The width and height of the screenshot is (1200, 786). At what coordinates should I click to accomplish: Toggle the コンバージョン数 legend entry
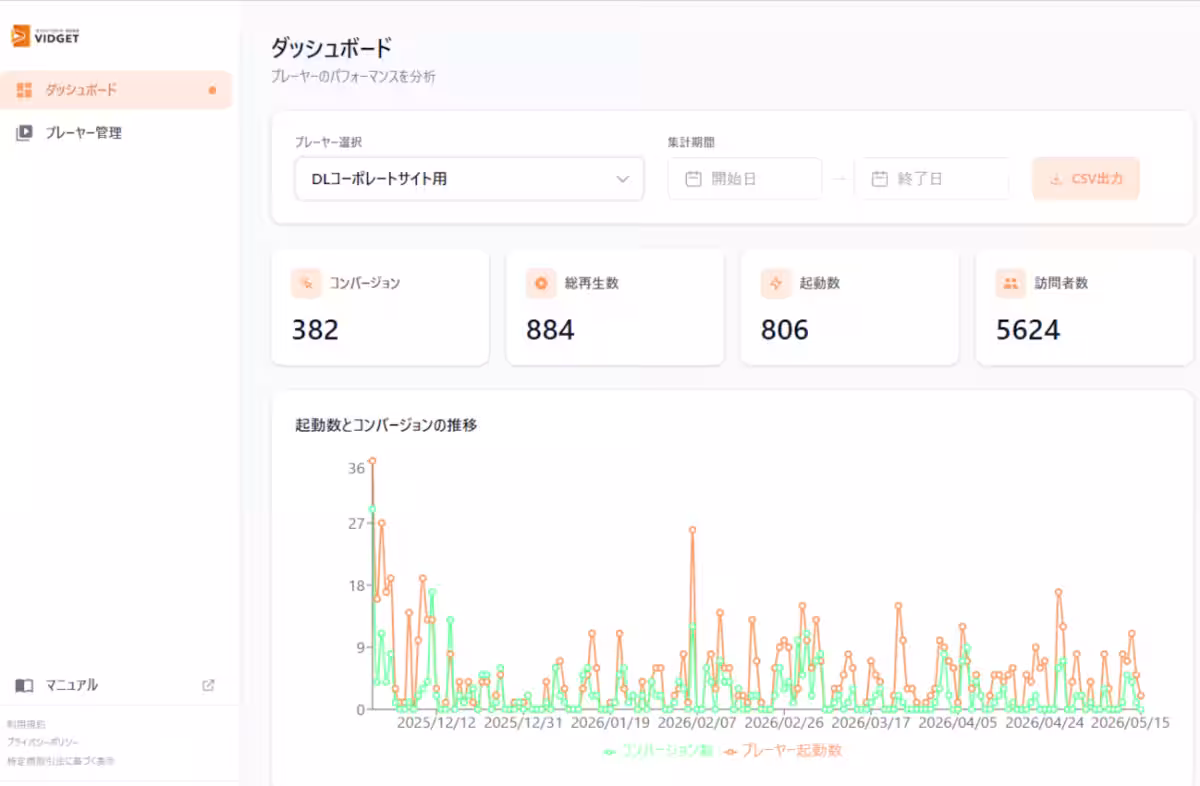(x=658, y=750)
